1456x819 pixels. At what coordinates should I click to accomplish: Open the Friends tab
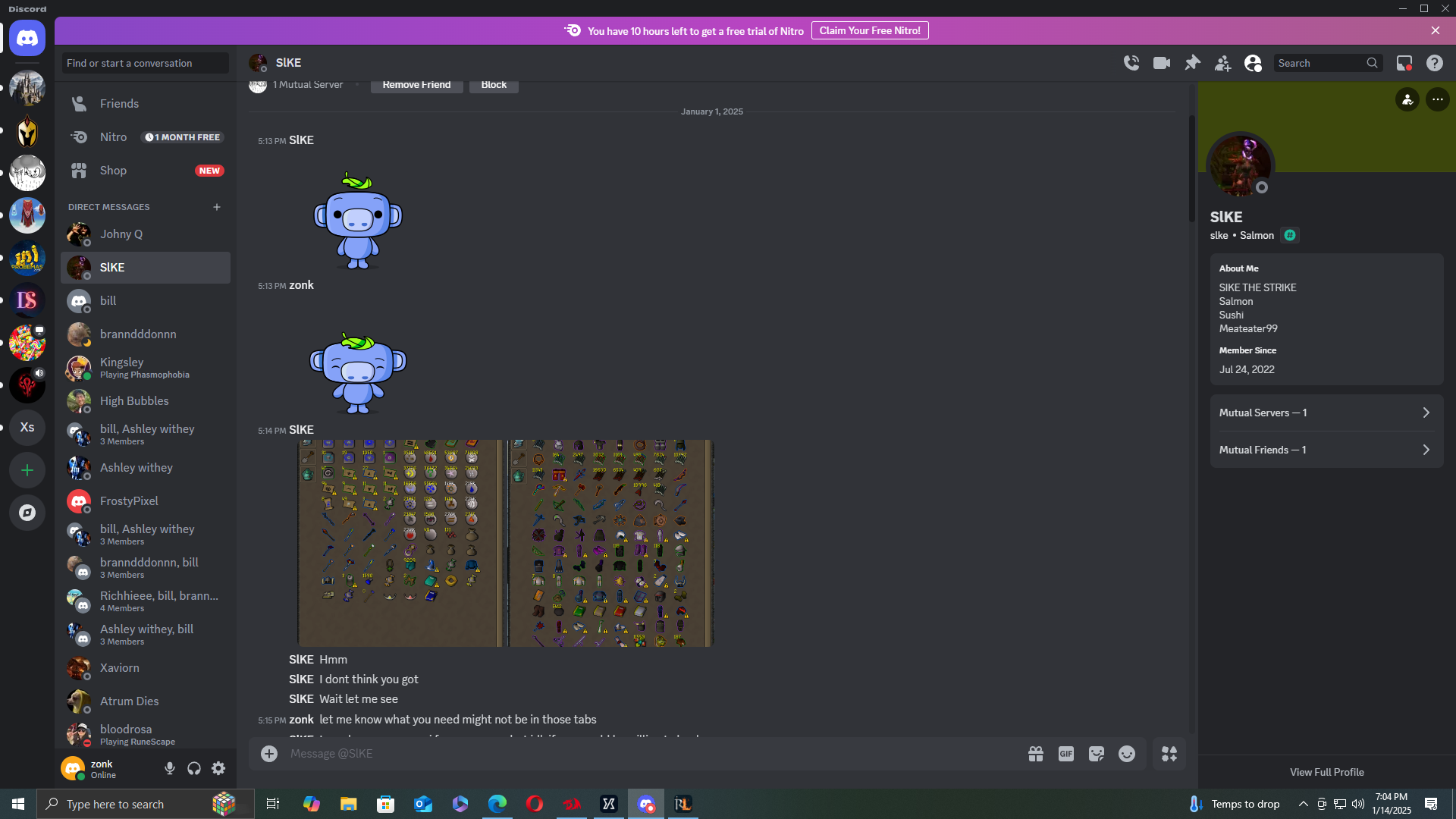click(146, 104)
